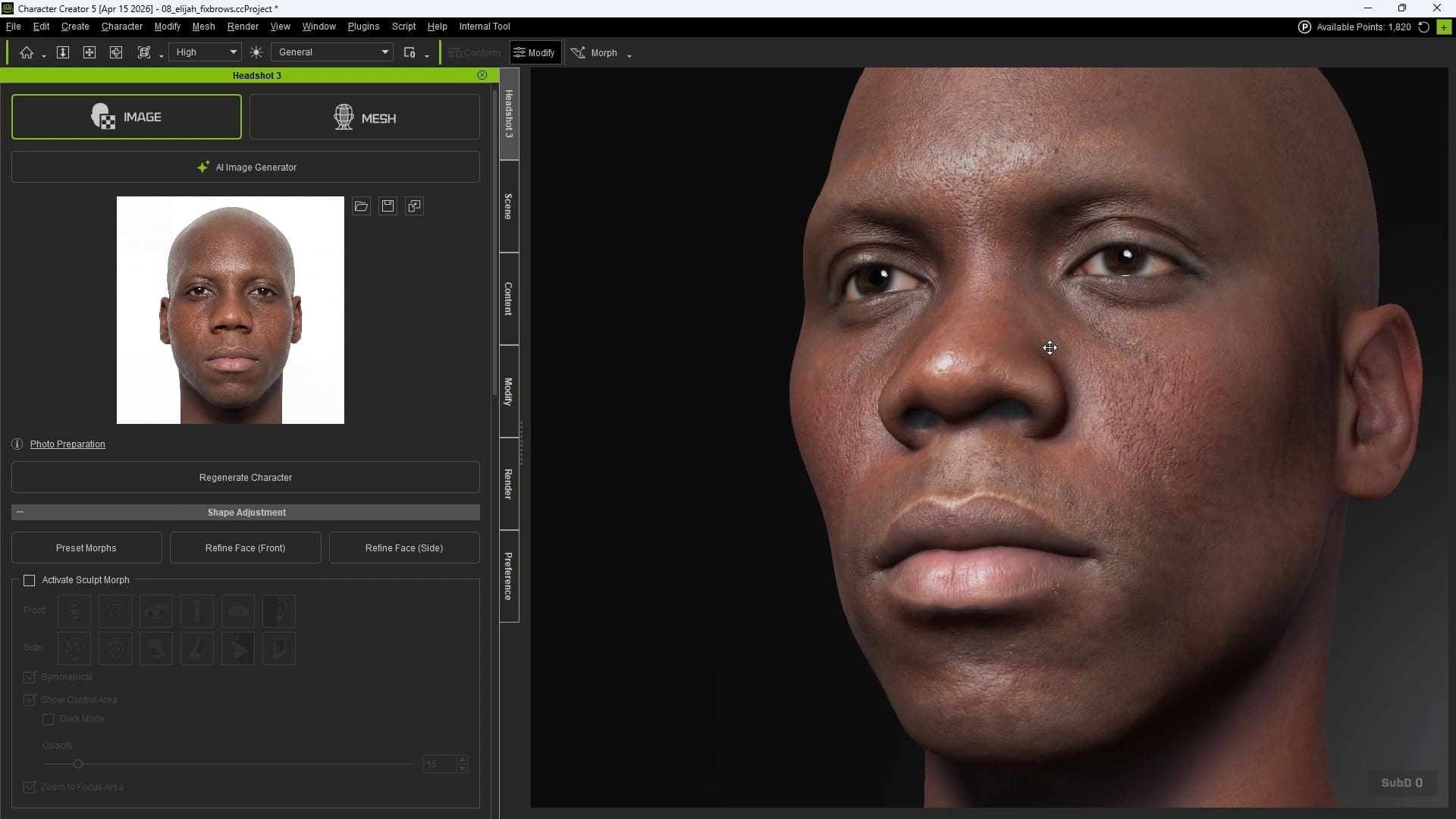Screen dimensions: 1456x819
Task: Click the Photo Preparation info icon
Action: click(x=17, y=444)
